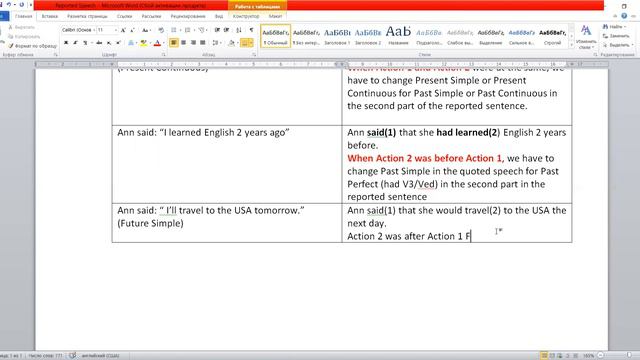
Task: Open the font color dropdown arrow
Action: [x=163, y=42]
